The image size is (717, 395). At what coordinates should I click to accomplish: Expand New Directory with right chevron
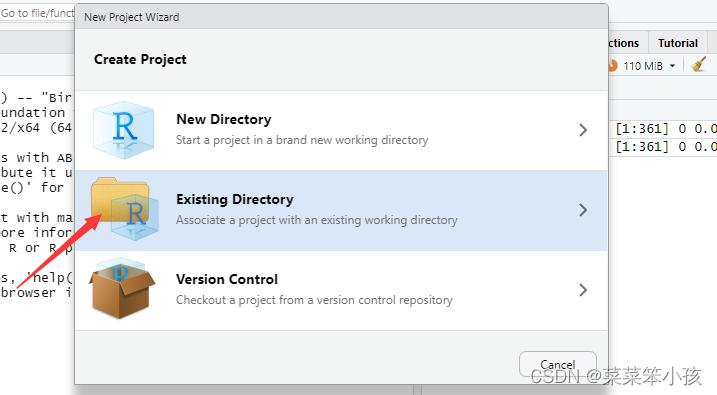(x=583, y=130)
